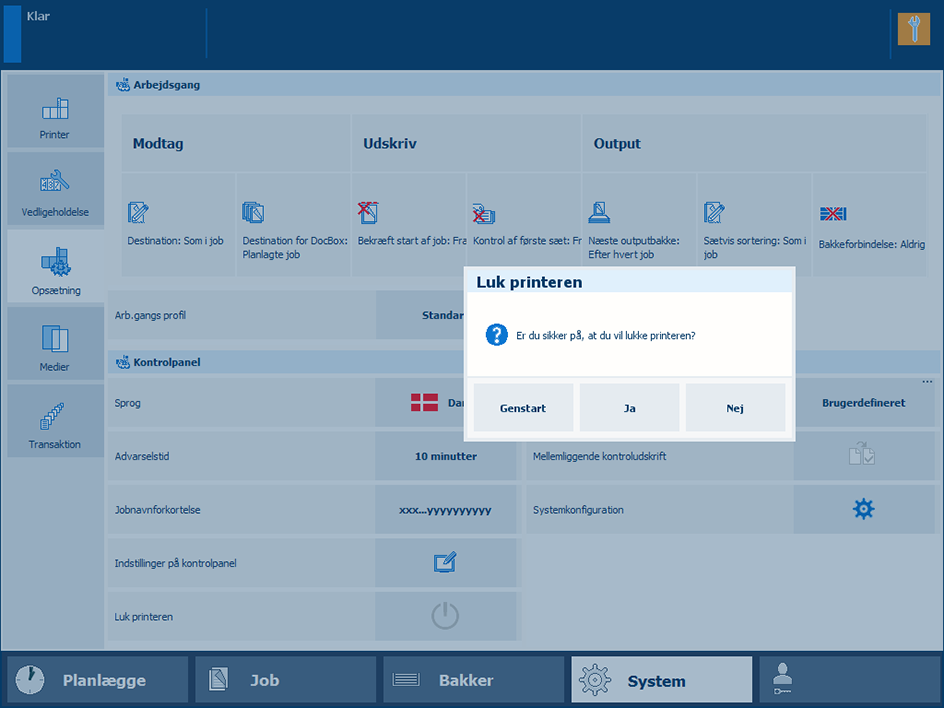Select the Opsætning setup section

[55, 267]
